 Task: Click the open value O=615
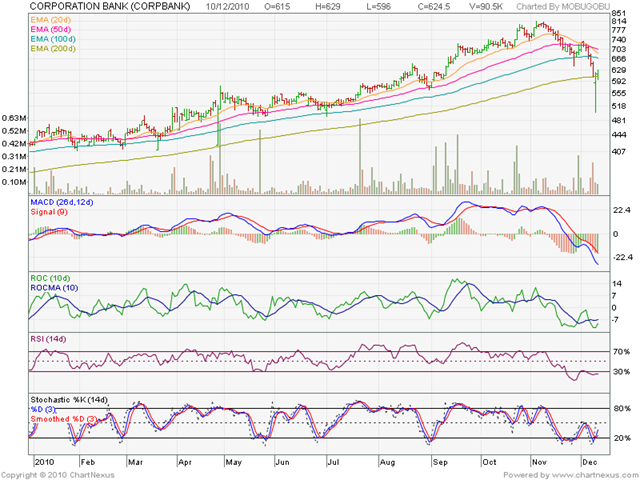(277, 7)
